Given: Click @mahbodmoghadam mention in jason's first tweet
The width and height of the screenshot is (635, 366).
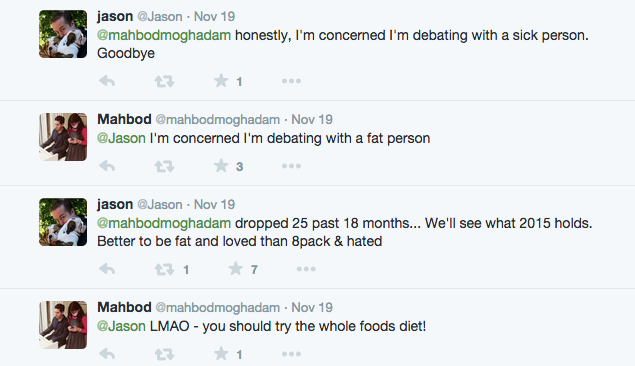Looking at the screenshot, I should 164,36.
